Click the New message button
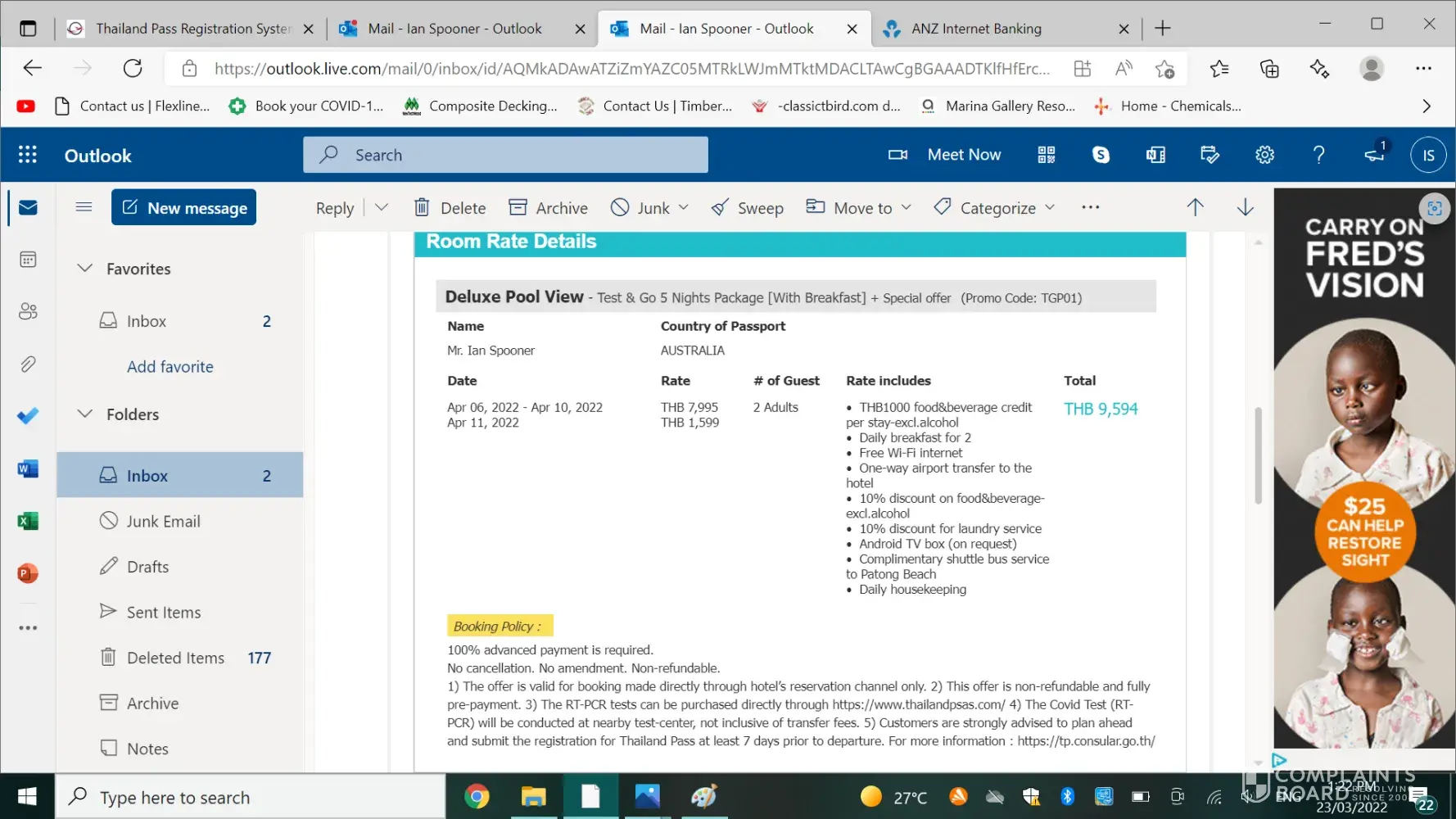1456x819 pixels. [184, 208]
